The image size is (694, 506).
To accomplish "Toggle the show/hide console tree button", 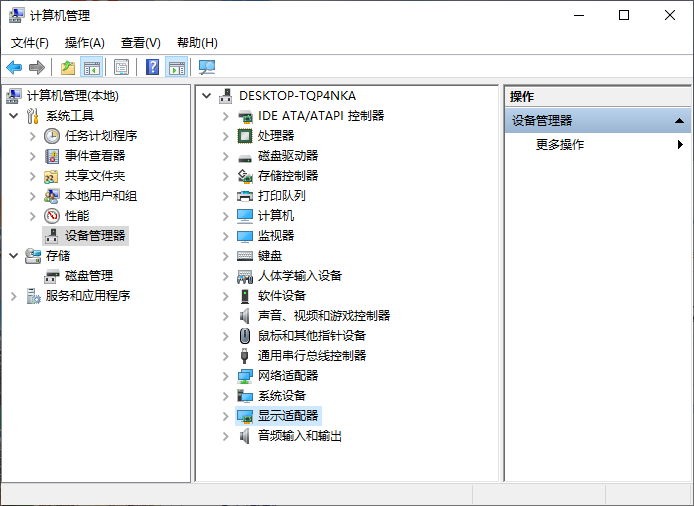I will tap(92, 67).
